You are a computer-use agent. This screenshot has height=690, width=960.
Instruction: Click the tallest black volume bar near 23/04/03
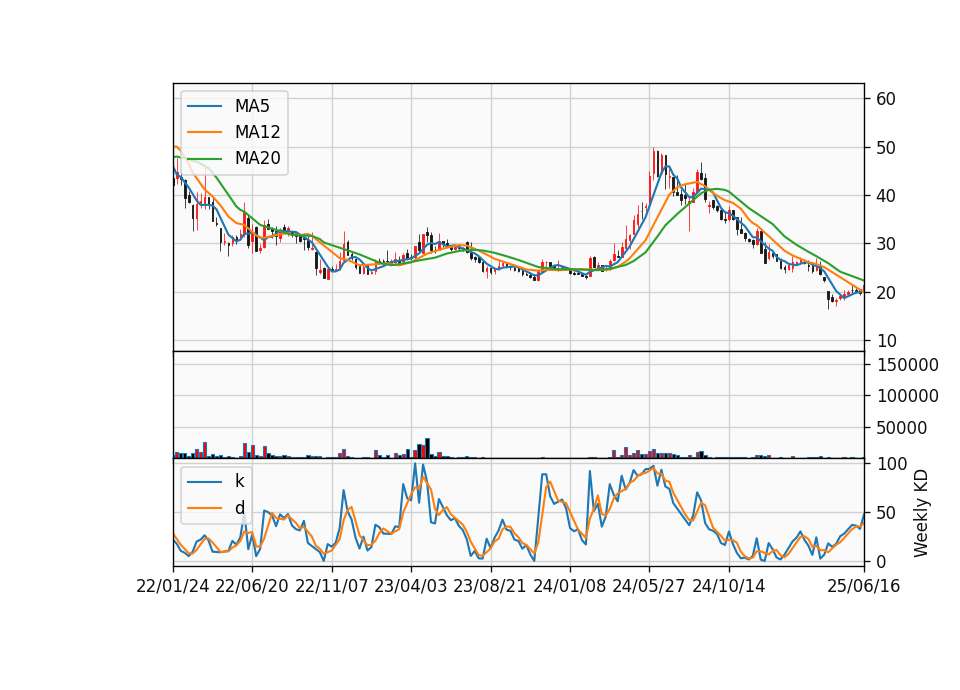click(x=427, y=448)
